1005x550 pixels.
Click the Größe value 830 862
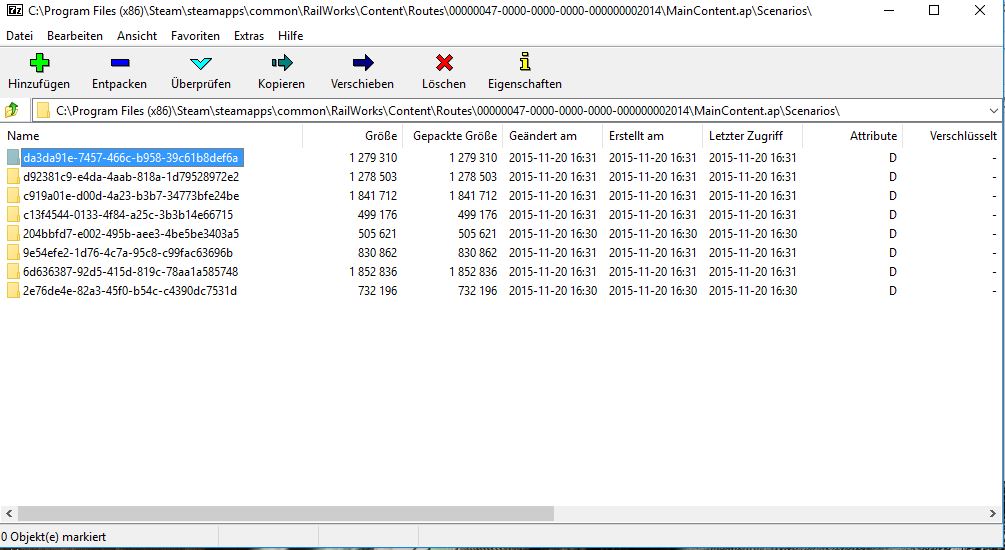(378, 253)
